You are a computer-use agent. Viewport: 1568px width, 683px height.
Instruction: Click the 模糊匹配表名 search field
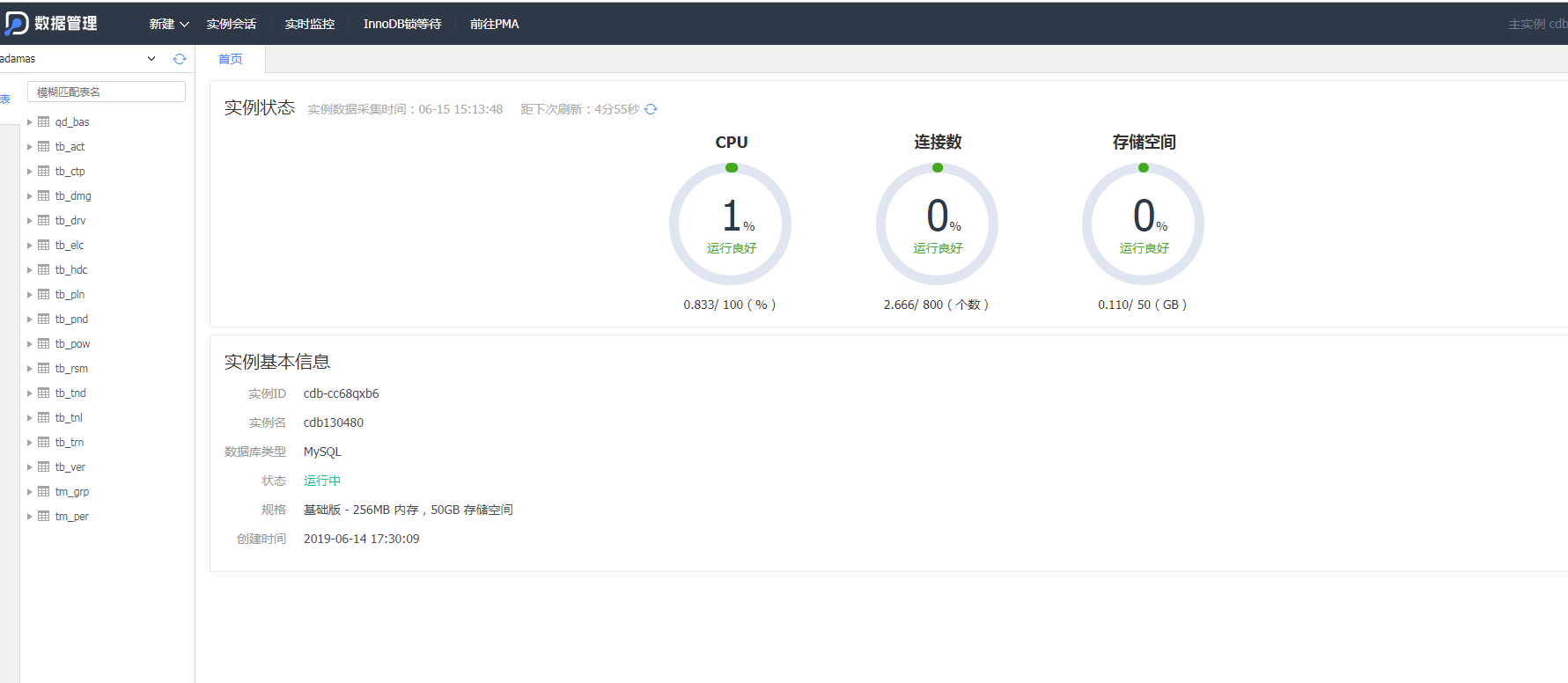click(x=107, y=92)
